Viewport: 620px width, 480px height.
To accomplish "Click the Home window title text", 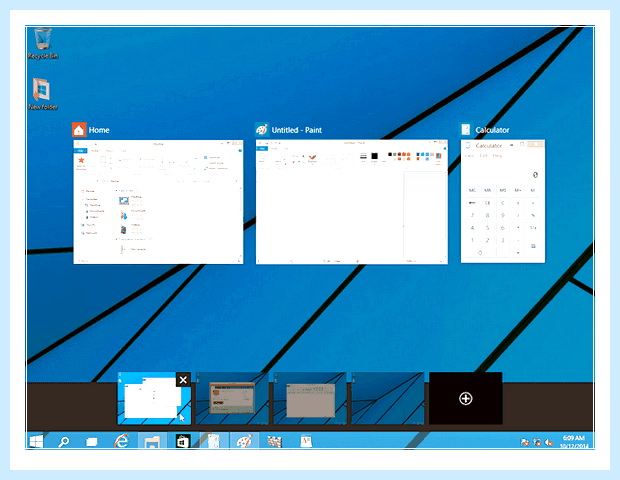I will (x=99, y=130).
